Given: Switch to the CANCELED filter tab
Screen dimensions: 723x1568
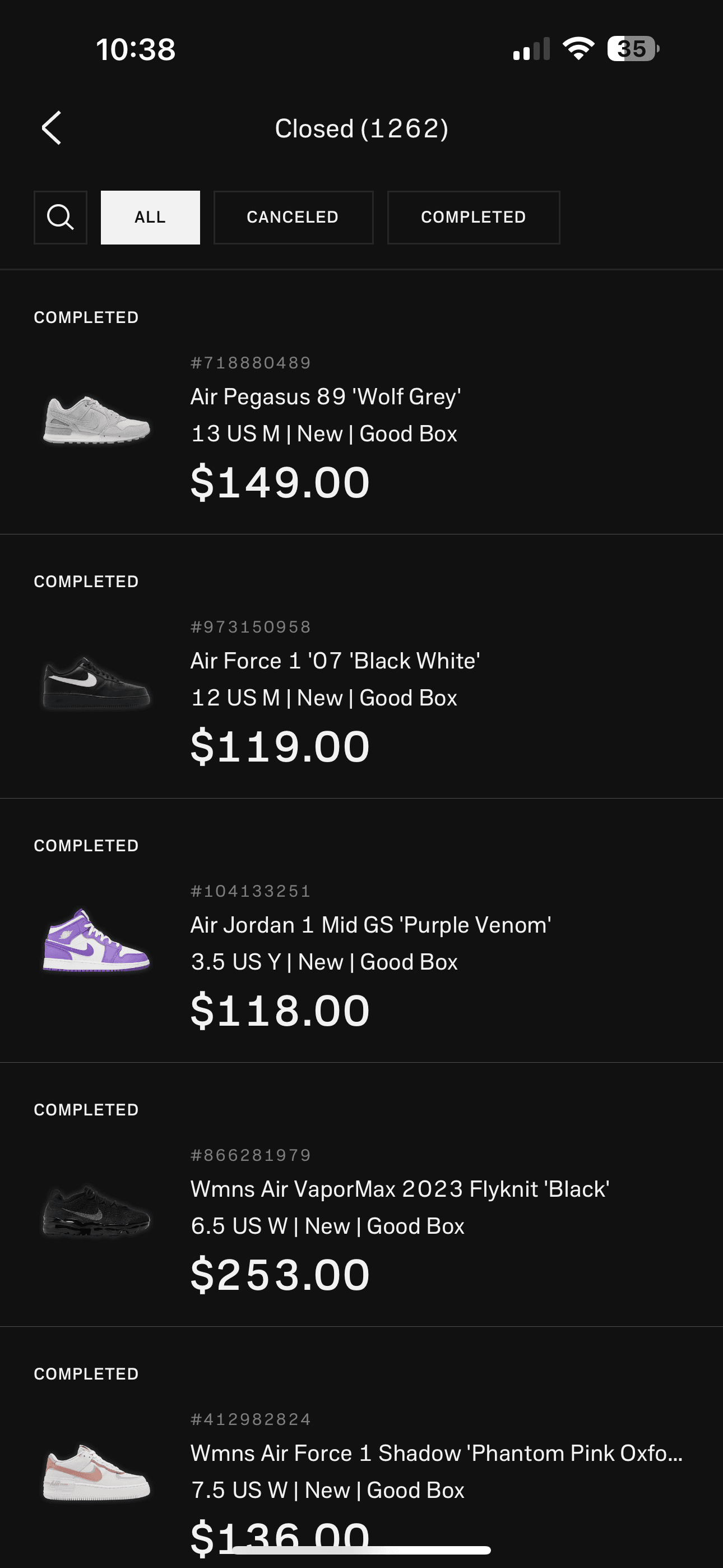Looking at the screenshot, I should click(293, 217).
